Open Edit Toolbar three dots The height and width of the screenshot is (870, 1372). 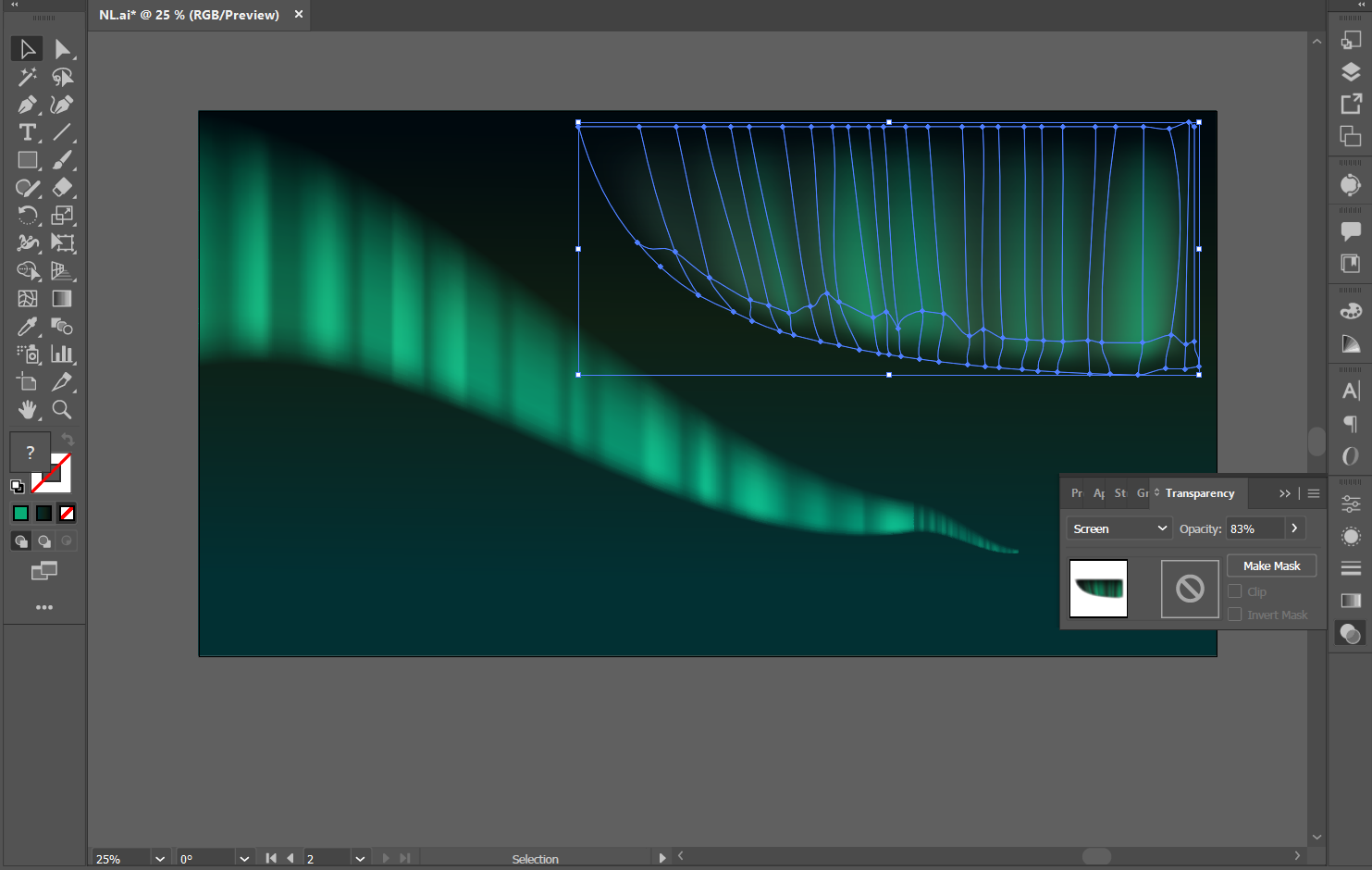43,607
